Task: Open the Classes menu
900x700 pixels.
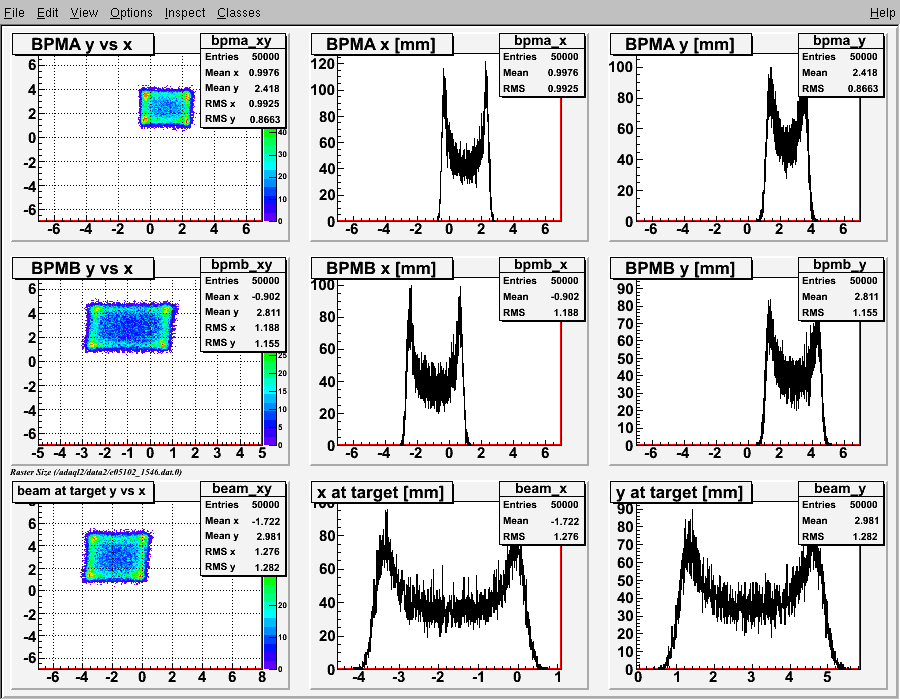Action: pyautogui.click(x=239, y=13)
